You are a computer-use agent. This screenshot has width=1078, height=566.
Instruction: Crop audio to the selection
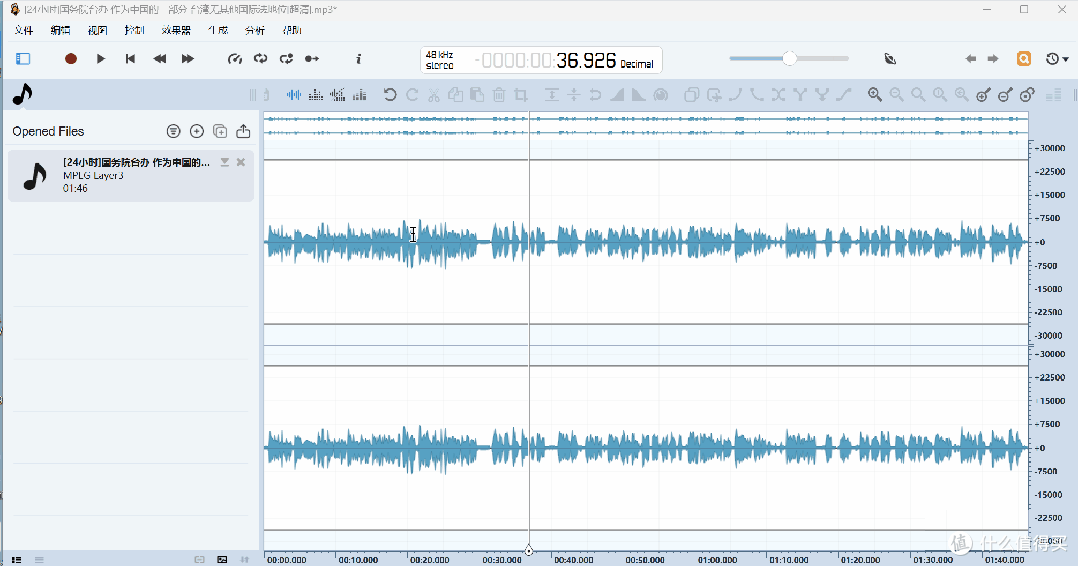click(521, 95)
